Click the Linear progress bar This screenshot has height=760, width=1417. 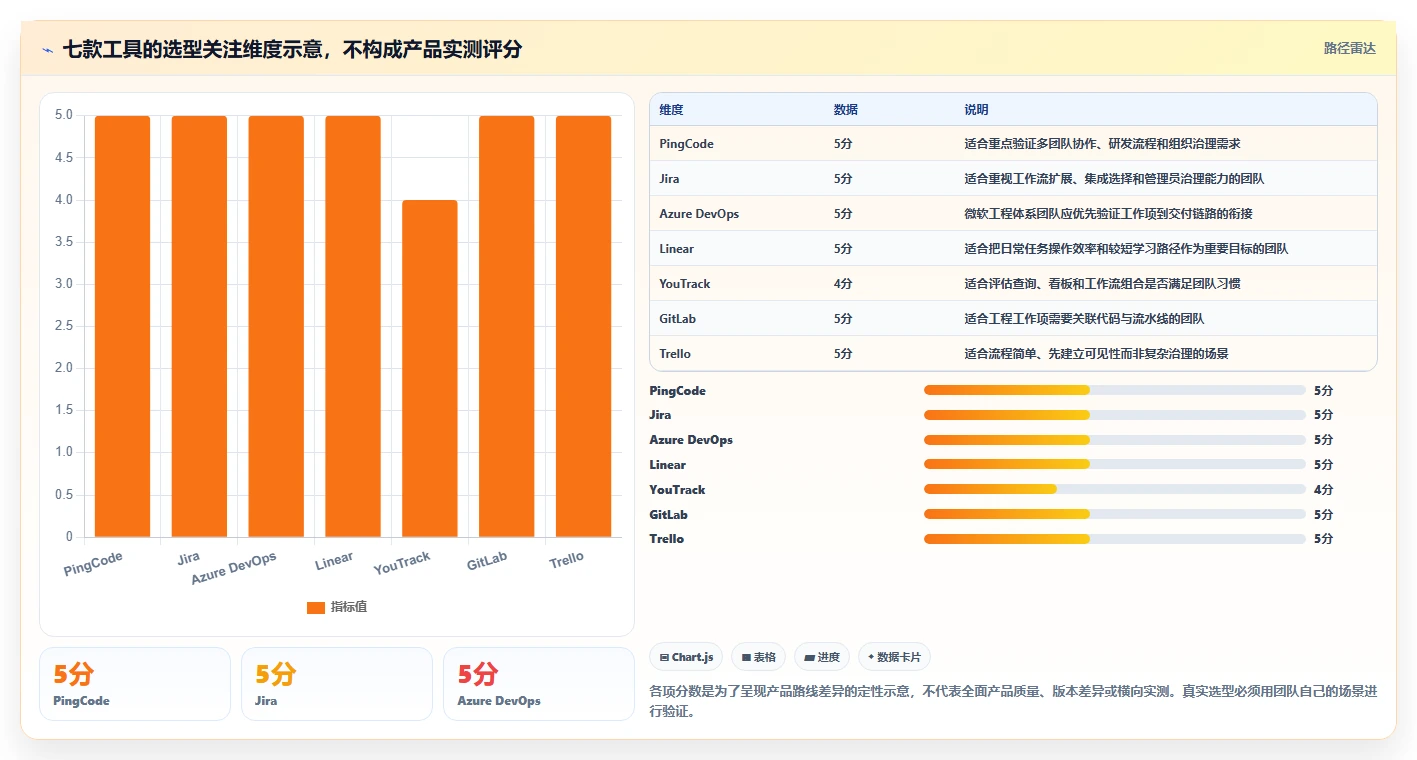1115,464
